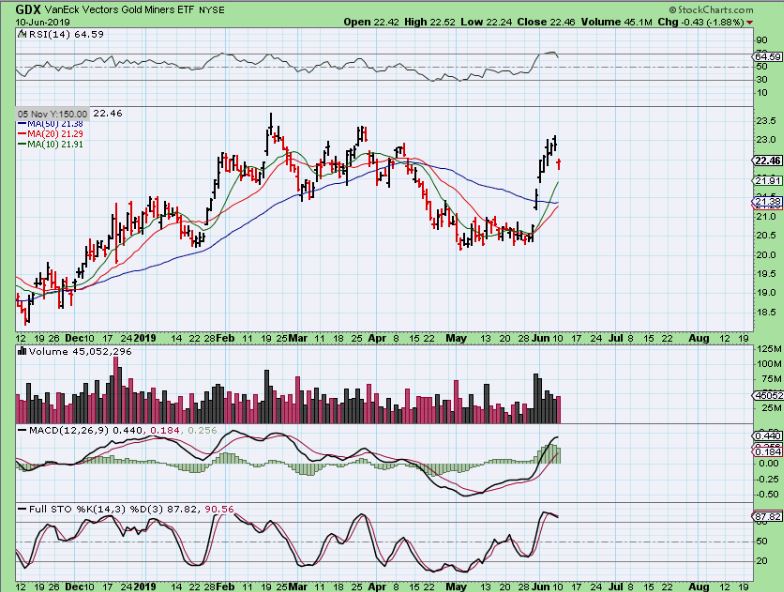Click the -0.25 MACD axis label
Image resolution: width=784 pixels, height=592 pixels.
pyautogui.click(x=768, y=479)
